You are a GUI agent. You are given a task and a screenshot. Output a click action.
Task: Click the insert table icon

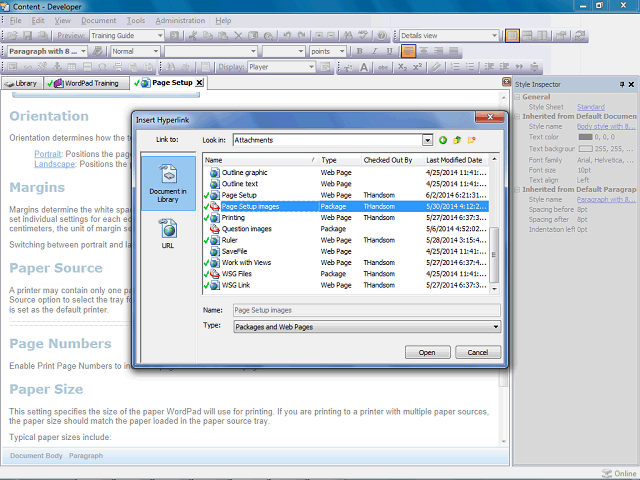[x=72, y=67]
